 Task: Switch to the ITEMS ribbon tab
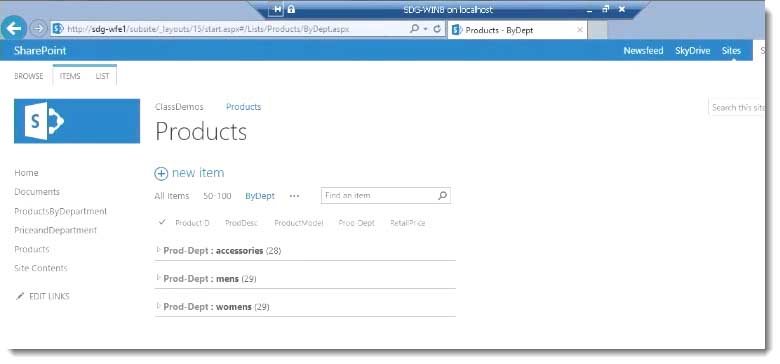(70, 76)
